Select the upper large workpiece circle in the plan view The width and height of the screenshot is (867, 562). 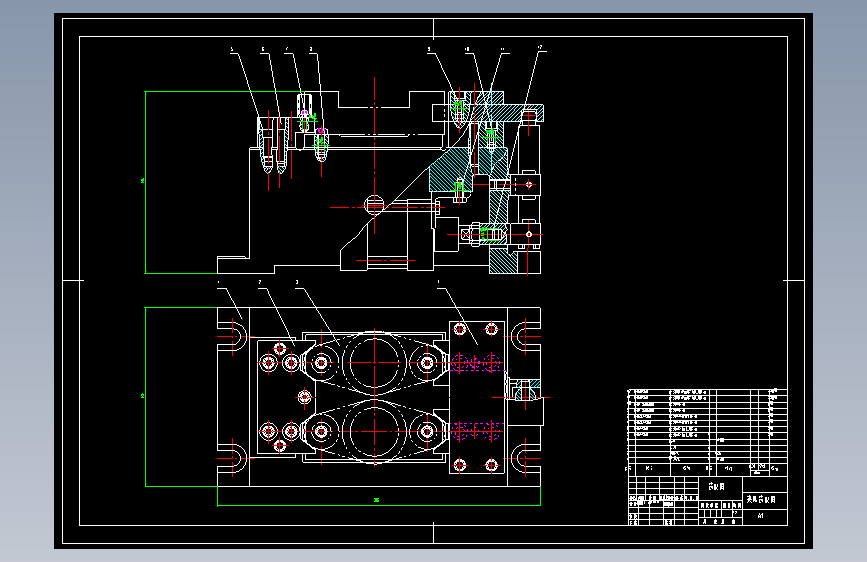374,362
